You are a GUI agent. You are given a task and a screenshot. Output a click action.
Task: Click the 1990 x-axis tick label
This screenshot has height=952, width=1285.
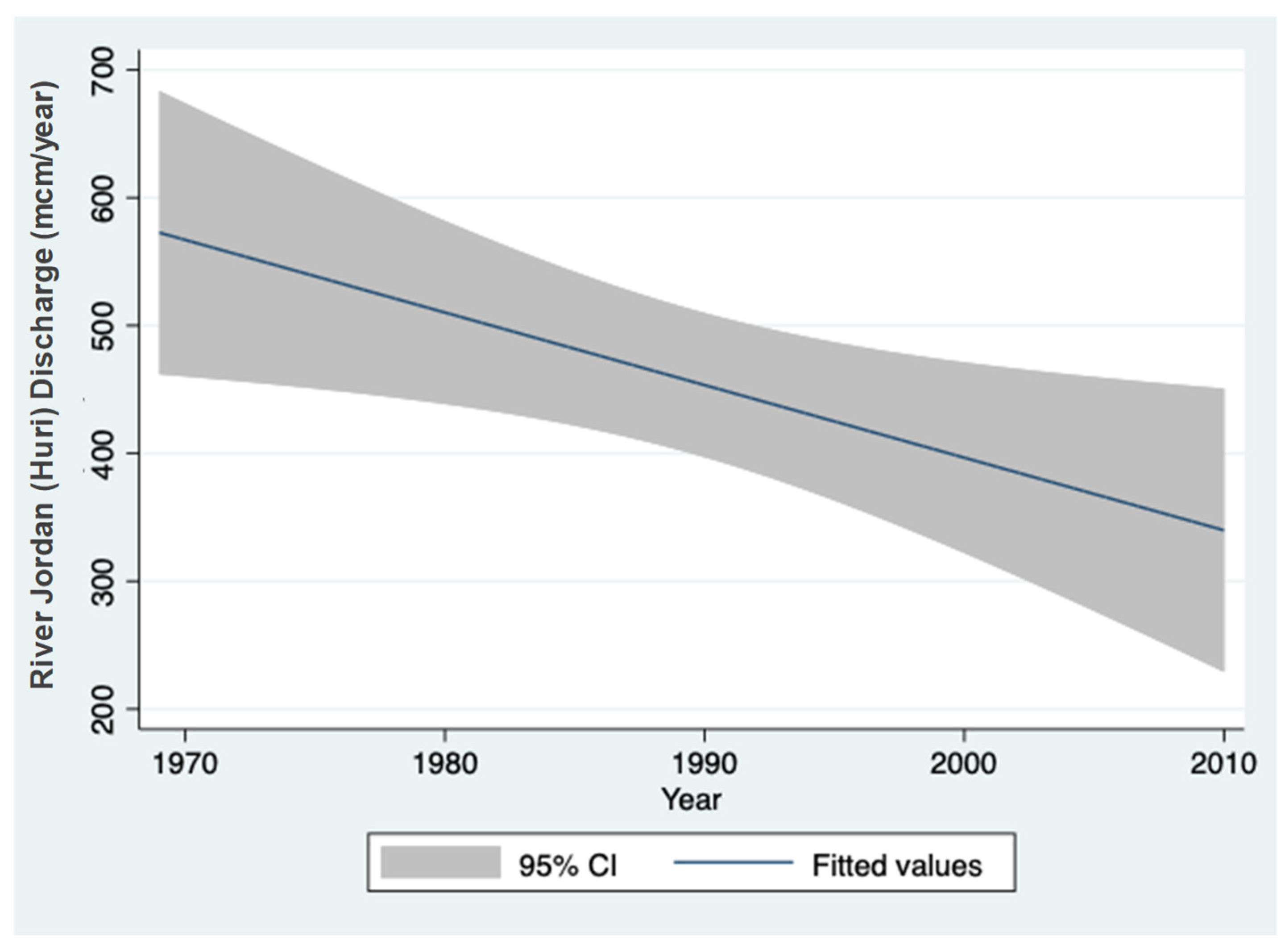[705, 764]
